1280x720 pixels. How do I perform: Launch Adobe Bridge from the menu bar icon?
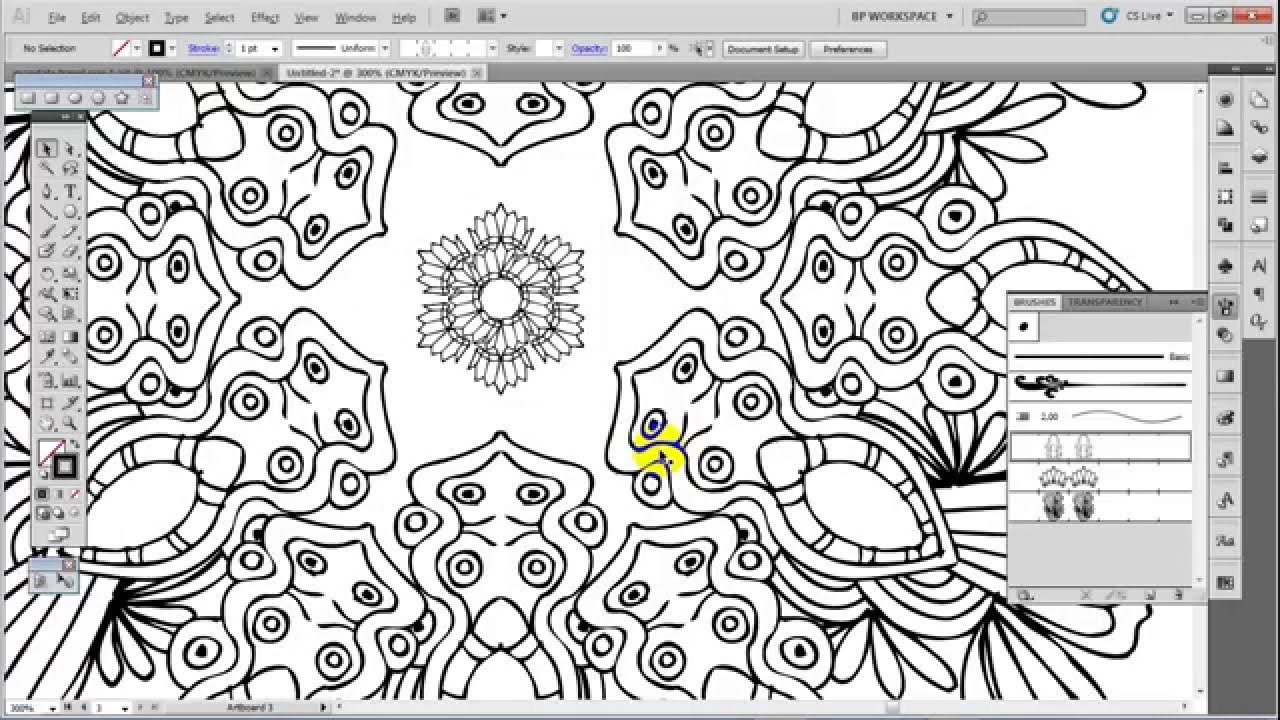point(452,16)
